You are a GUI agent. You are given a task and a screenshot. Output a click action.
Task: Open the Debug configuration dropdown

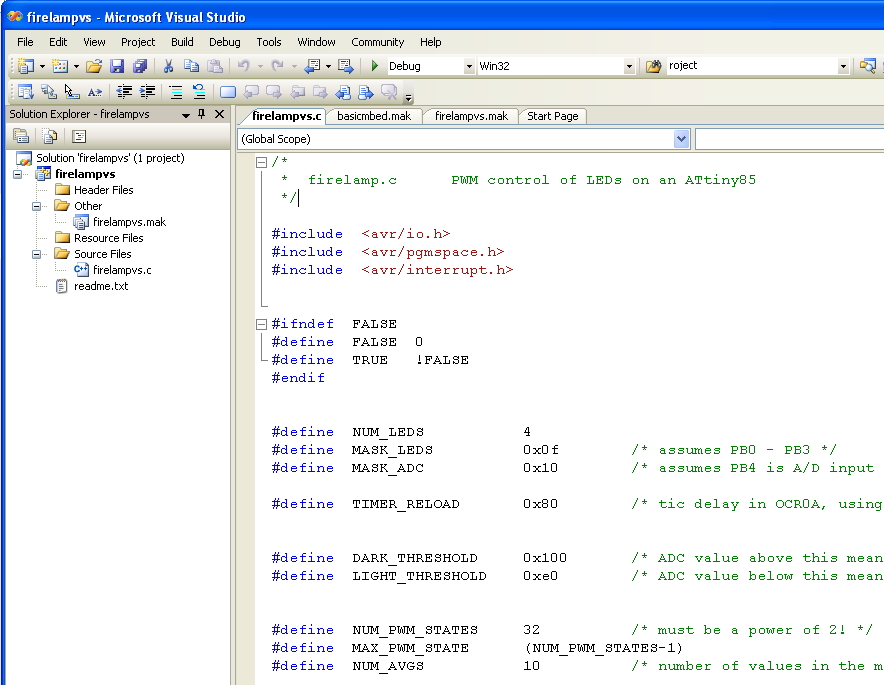point(467,65)
